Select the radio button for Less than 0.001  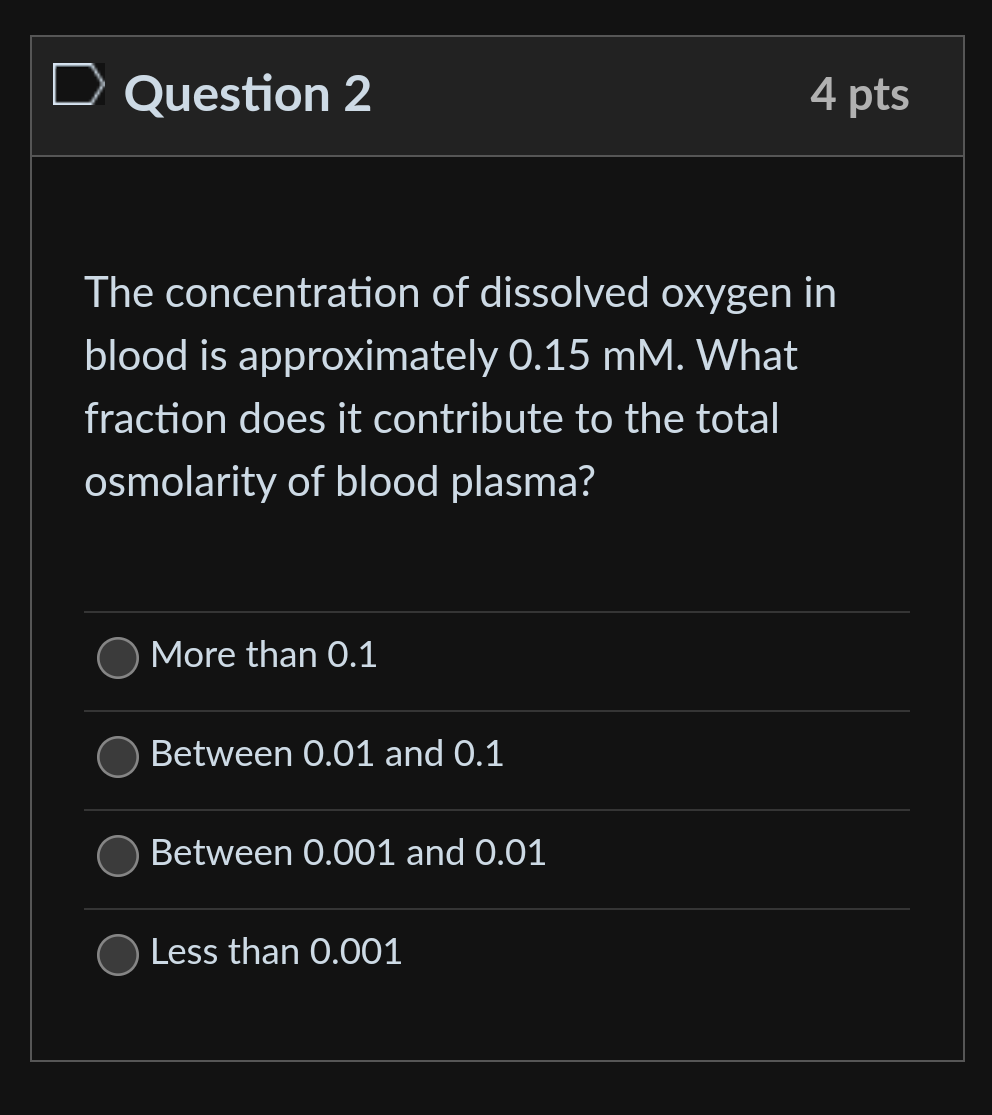(x=117, y=955)
